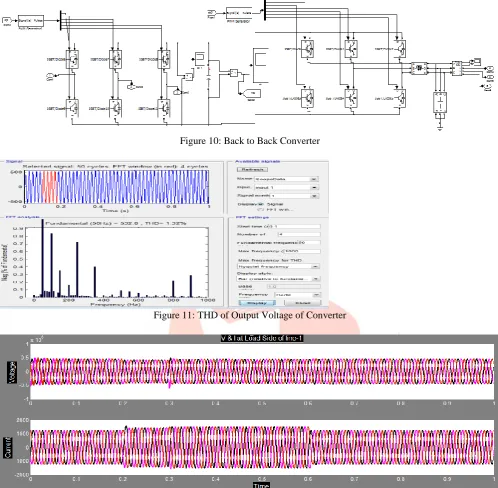The width and height of the screenshot is (498, 488).
Task: Open the Input dropdown showing input 1
Action: (287, 188)
